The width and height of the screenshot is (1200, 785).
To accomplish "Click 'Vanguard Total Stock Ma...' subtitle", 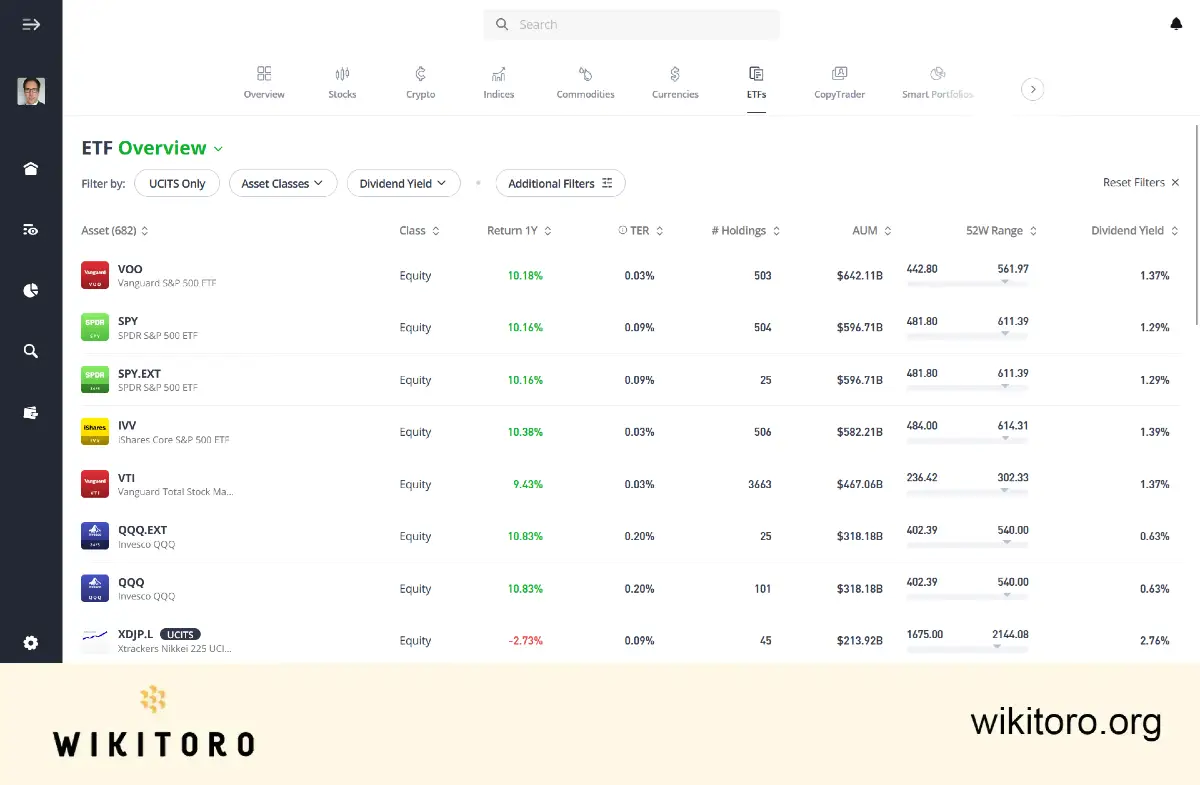I will (x=175, y=492).
